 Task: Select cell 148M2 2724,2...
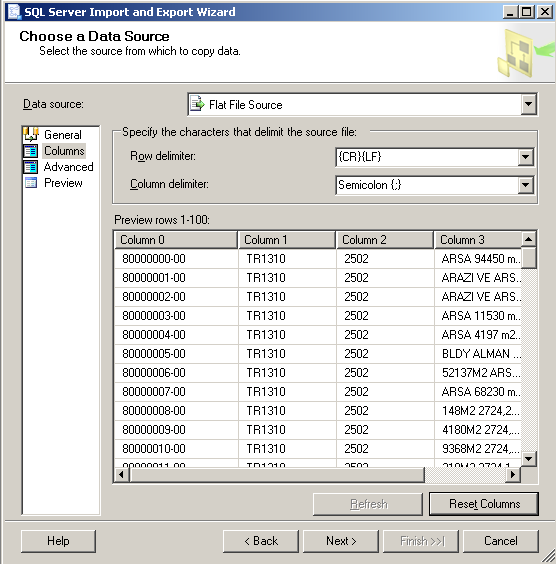click(478, 411)
